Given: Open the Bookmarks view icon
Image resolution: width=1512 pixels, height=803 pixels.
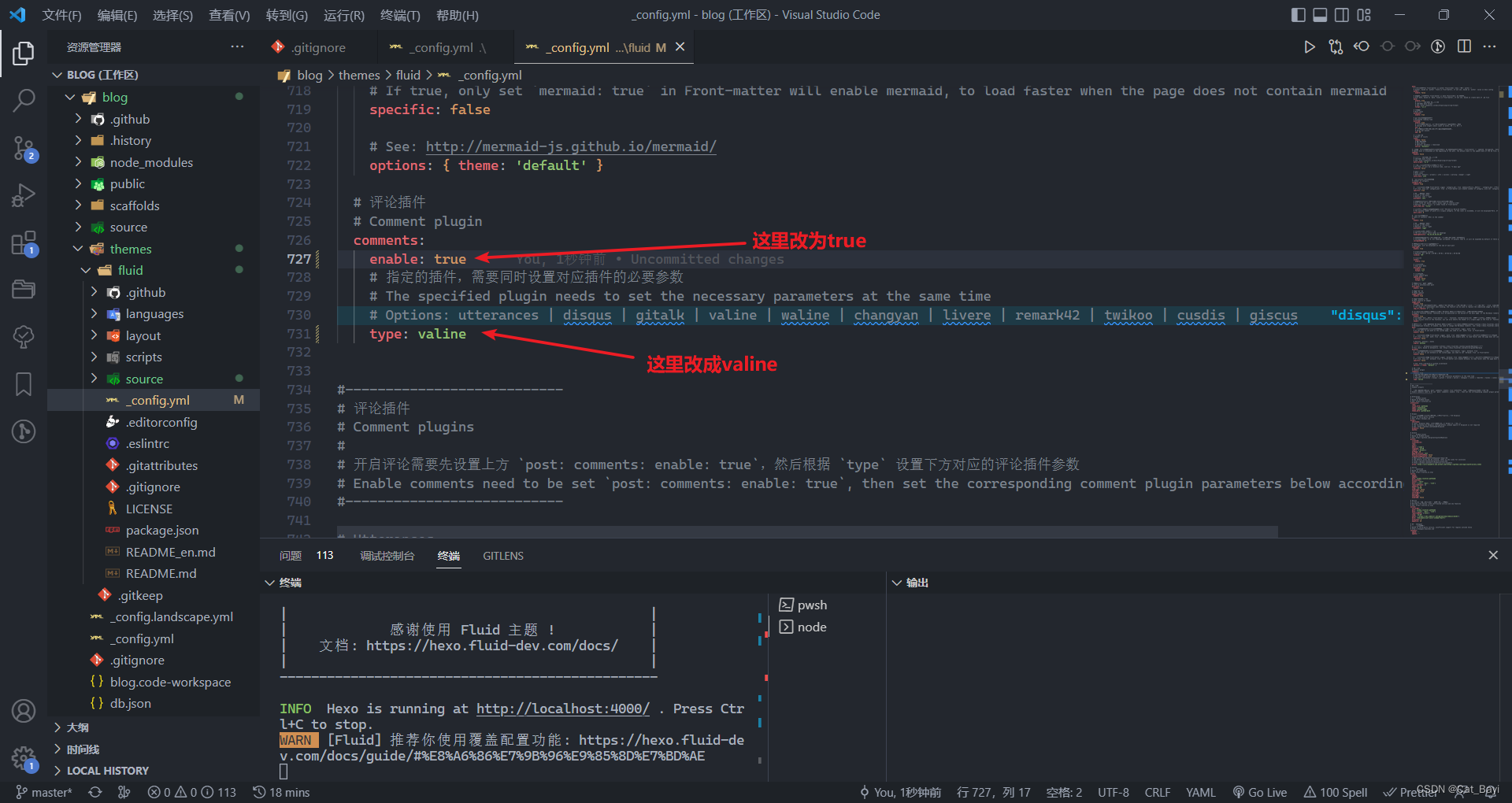Looking at the screenshot, I should [24, 384].
